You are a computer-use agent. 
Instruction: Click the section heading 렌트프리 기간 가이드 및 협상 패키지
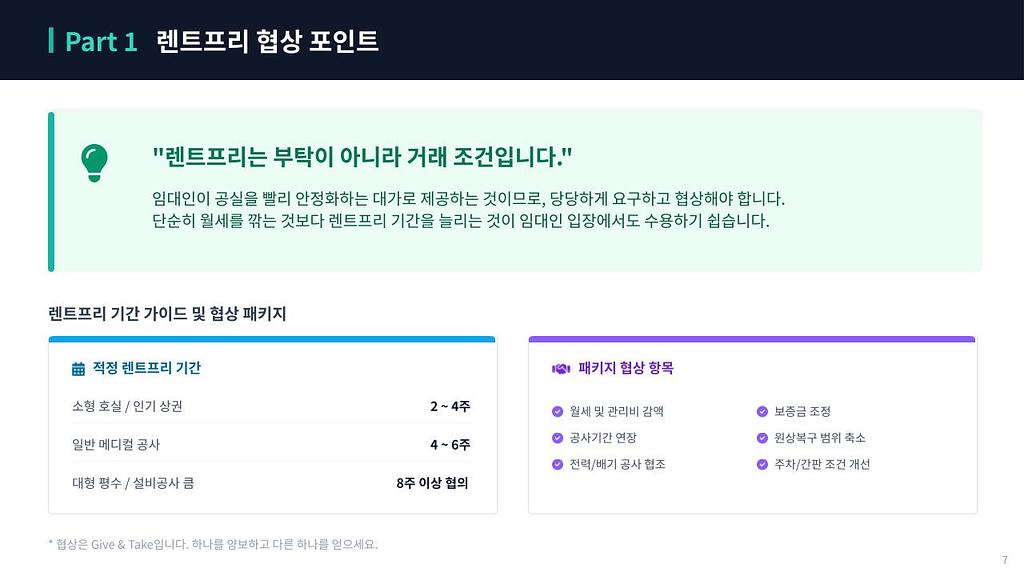coord(167,314)
